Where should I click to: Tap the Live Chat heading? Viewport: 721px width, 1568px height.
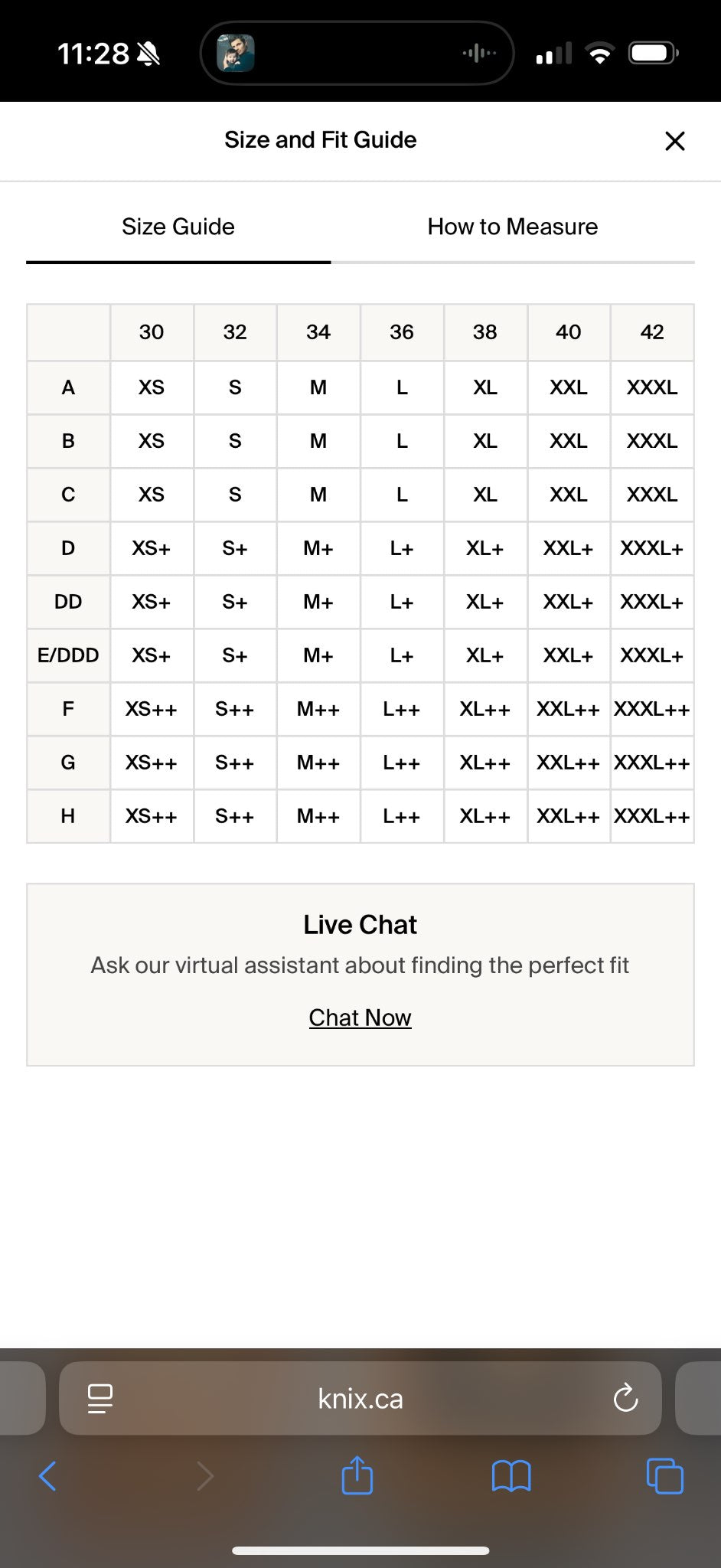[360, 925]
